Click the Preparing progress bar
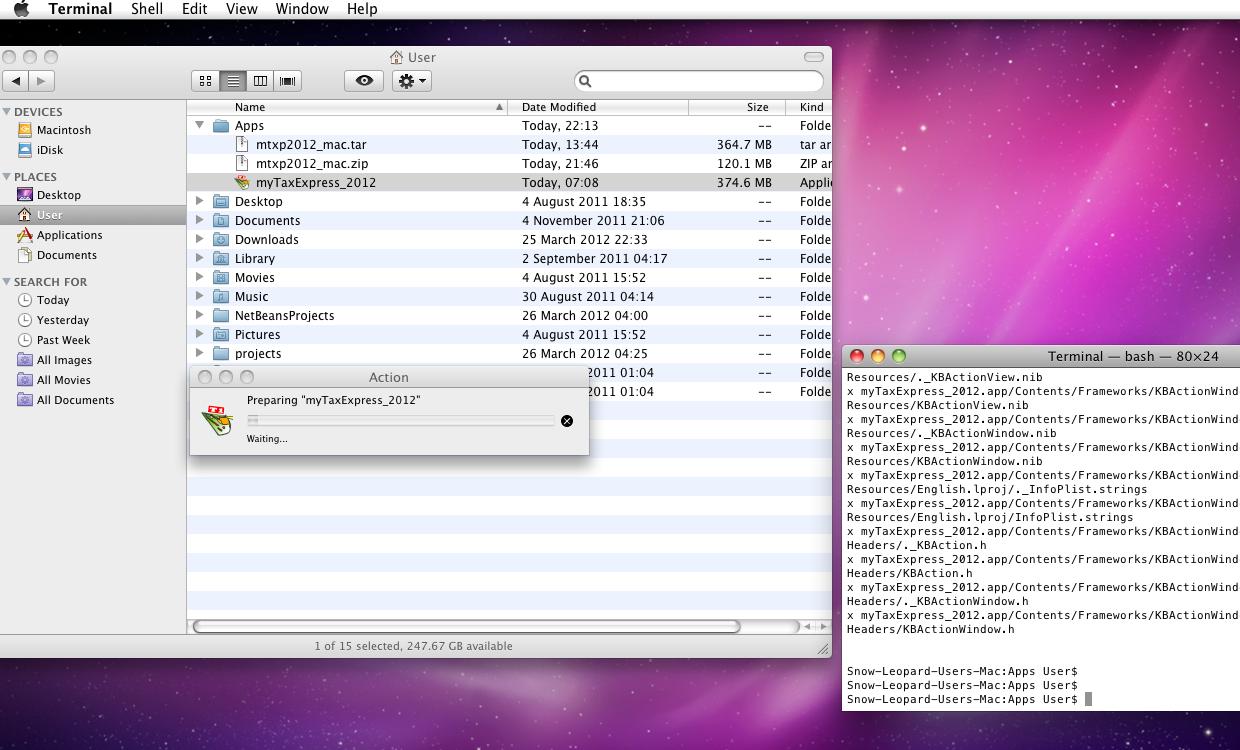 tap(400, 421)
